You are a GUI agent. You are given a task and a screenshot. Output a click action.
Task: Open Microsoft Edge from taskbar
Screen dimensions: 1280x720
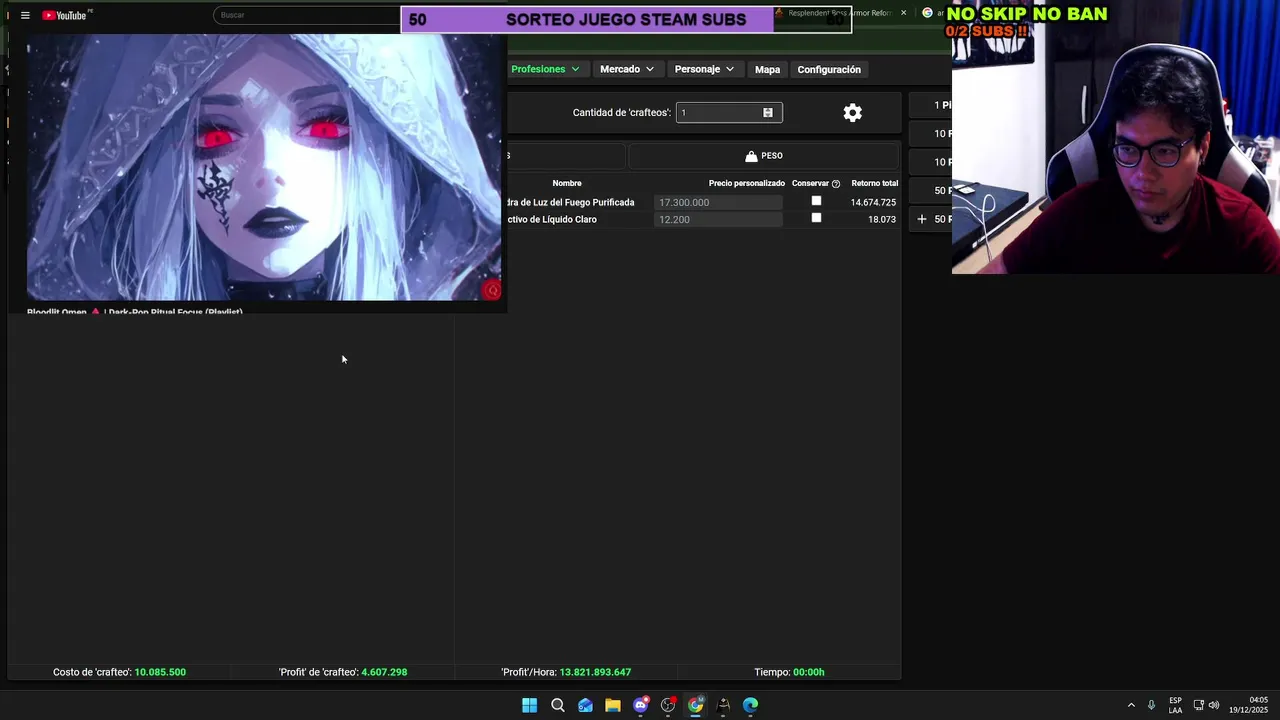(751, 705)
